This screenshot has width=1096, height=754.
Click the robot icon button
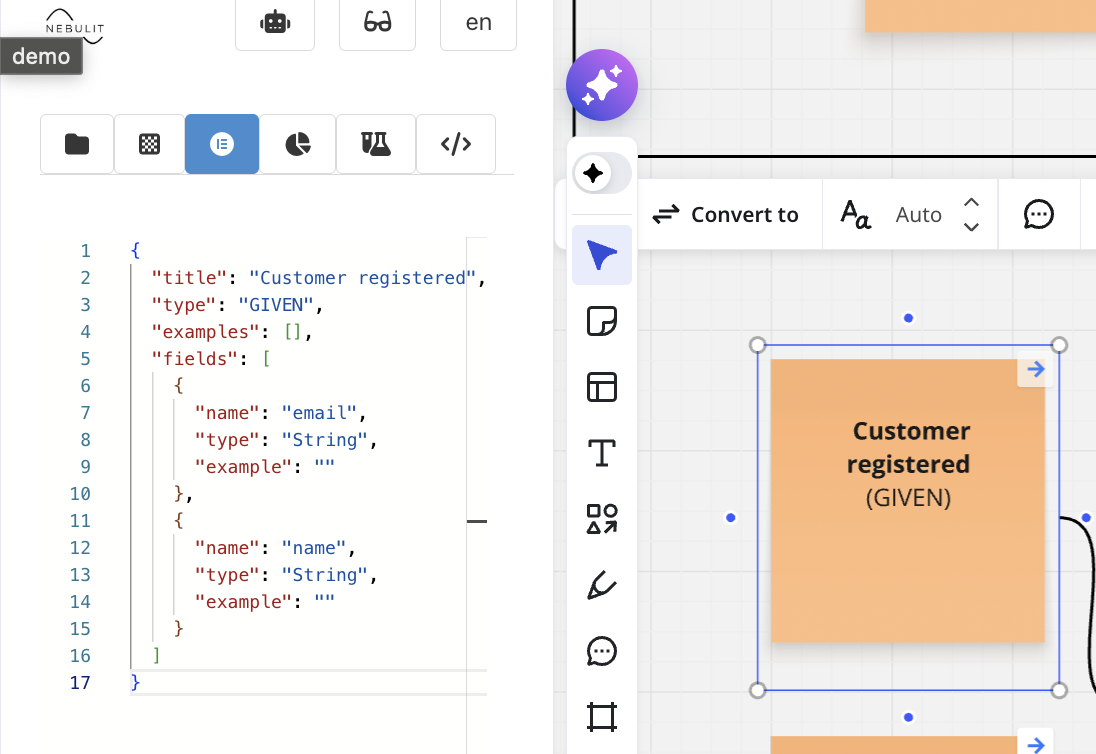tap(275, 22)
